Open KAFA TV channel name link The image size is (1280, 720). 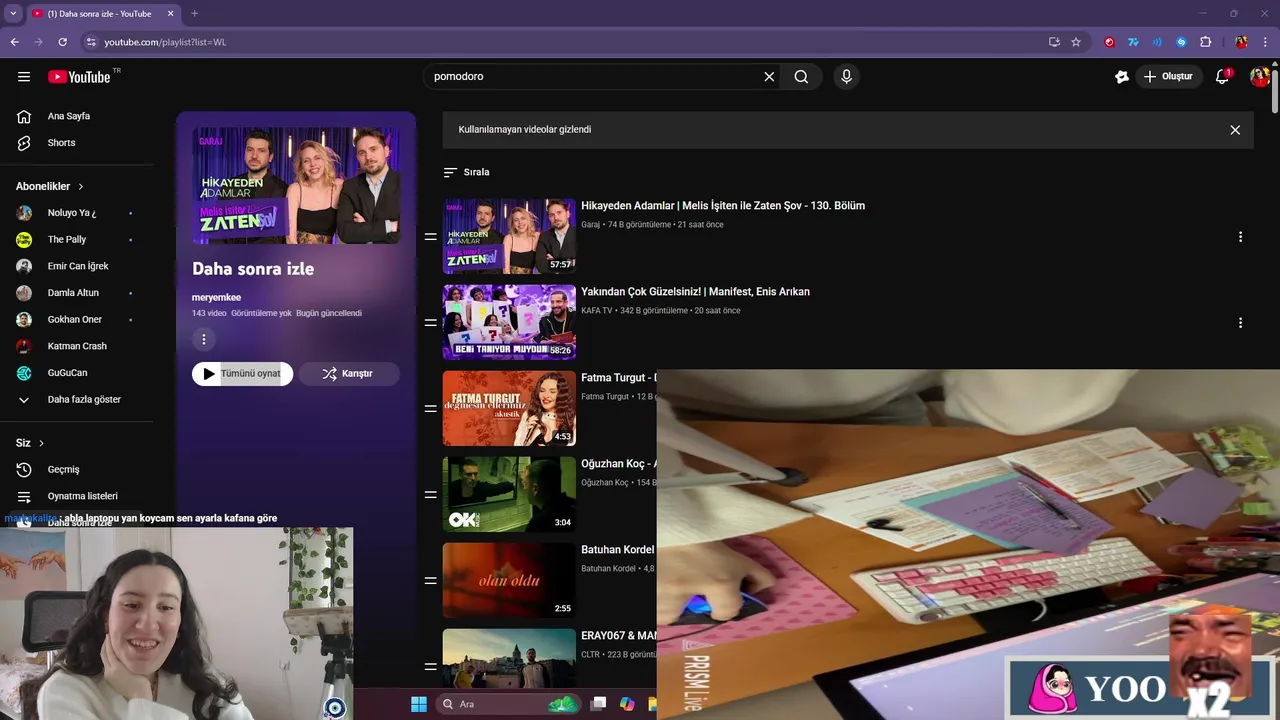[x=597, y=311]
